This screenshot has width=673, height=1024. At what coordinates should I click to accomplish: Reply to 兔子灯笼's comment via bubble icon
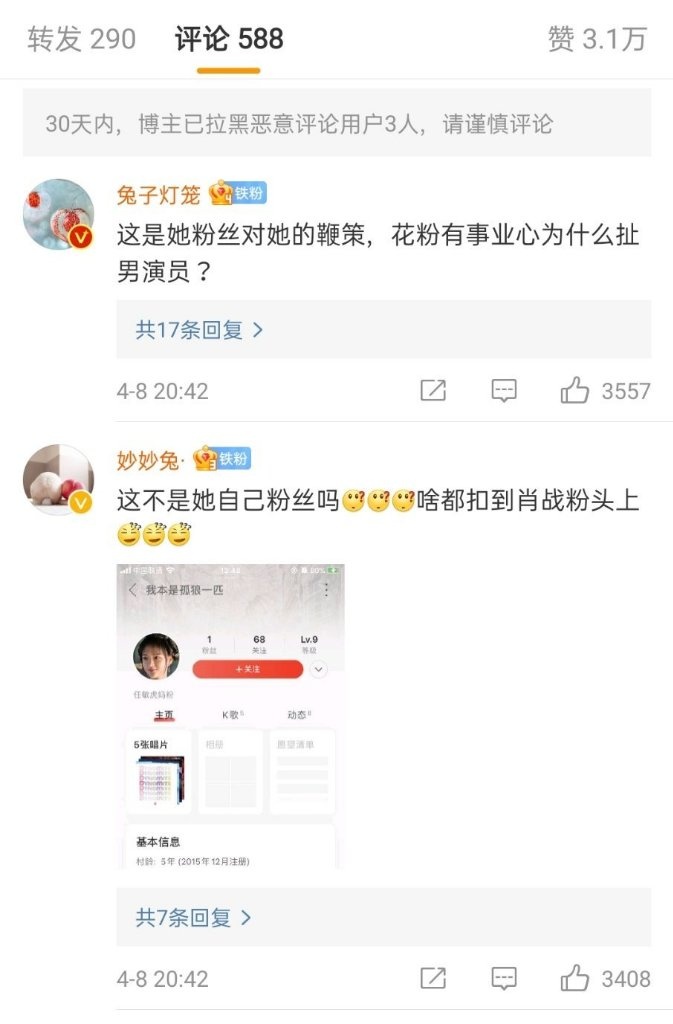[503, 391]
